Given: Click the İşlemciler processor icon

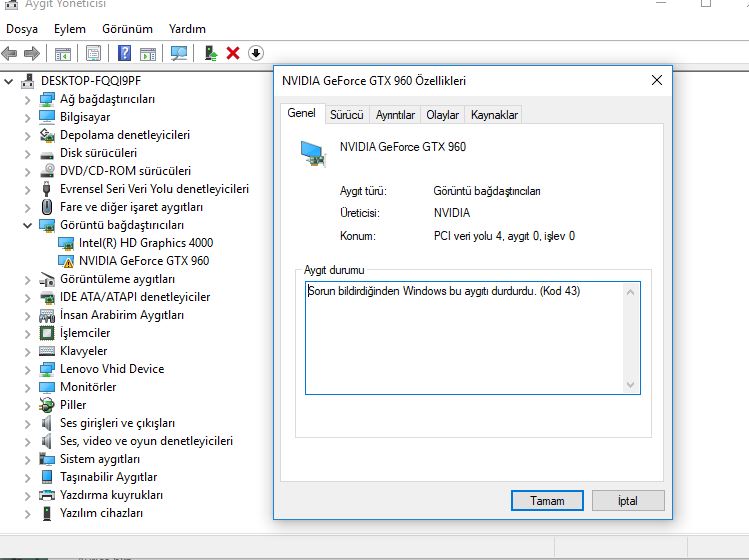Looking at the screenshot, I should pyautogui.click(x=47, y=333).
